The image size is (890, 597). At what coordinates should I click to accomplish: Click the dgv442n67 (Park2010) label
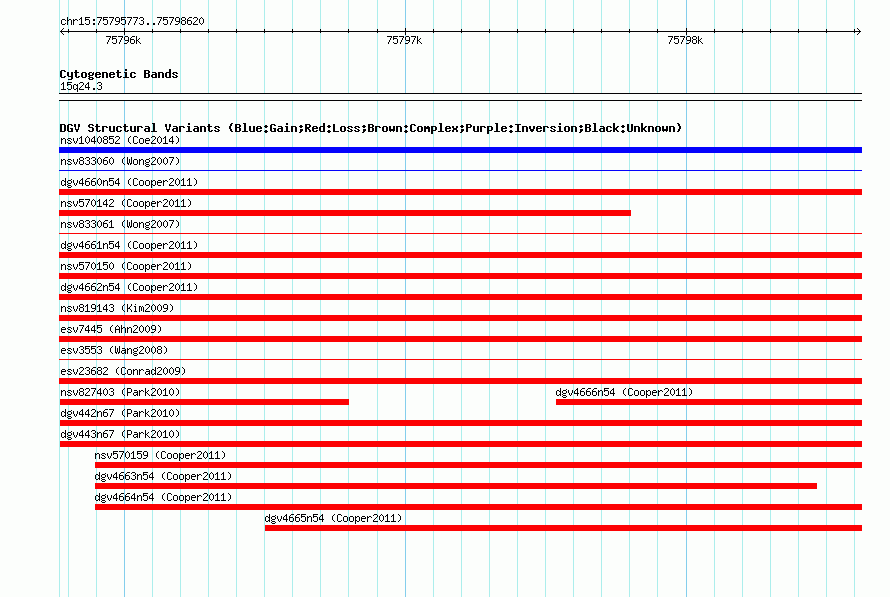tap(120, 413)
